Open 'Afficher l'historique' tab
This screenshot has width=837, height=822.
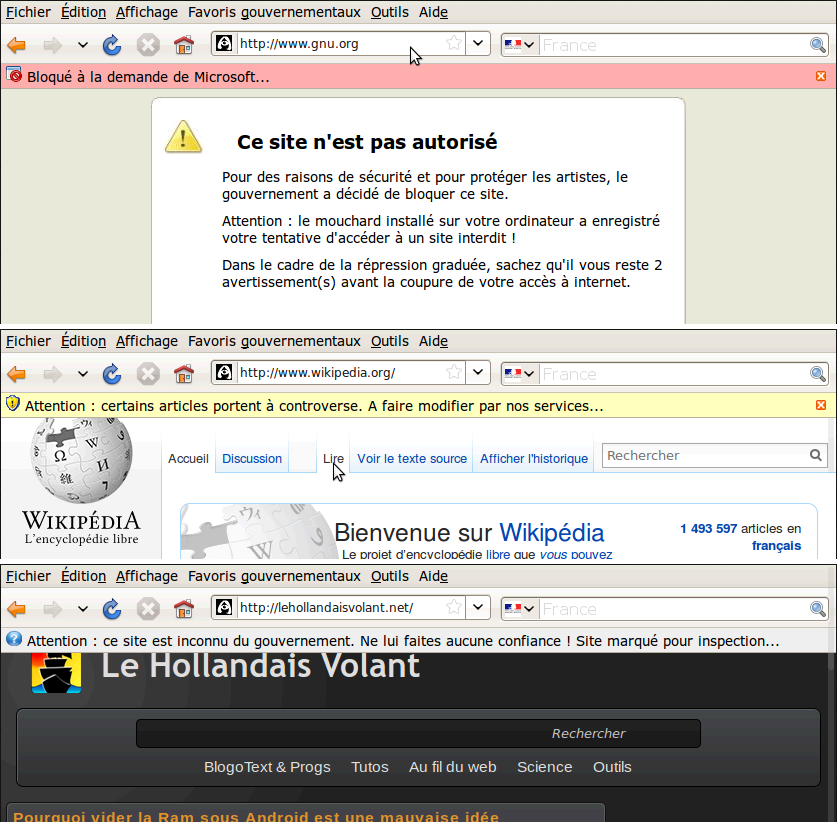(x=534, y=459)
